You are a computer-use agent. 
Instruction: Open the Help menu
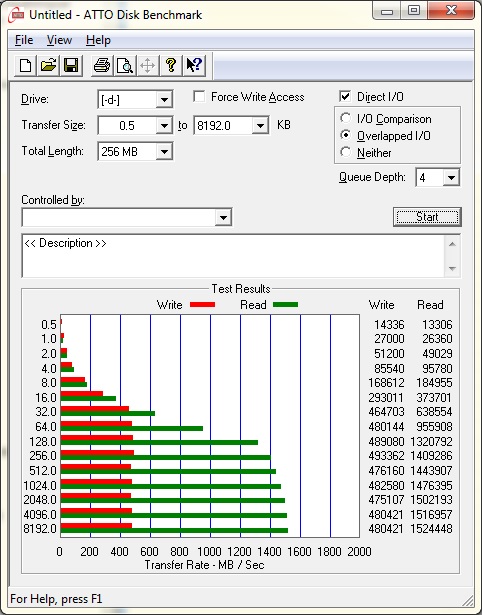tap(98, 40)
